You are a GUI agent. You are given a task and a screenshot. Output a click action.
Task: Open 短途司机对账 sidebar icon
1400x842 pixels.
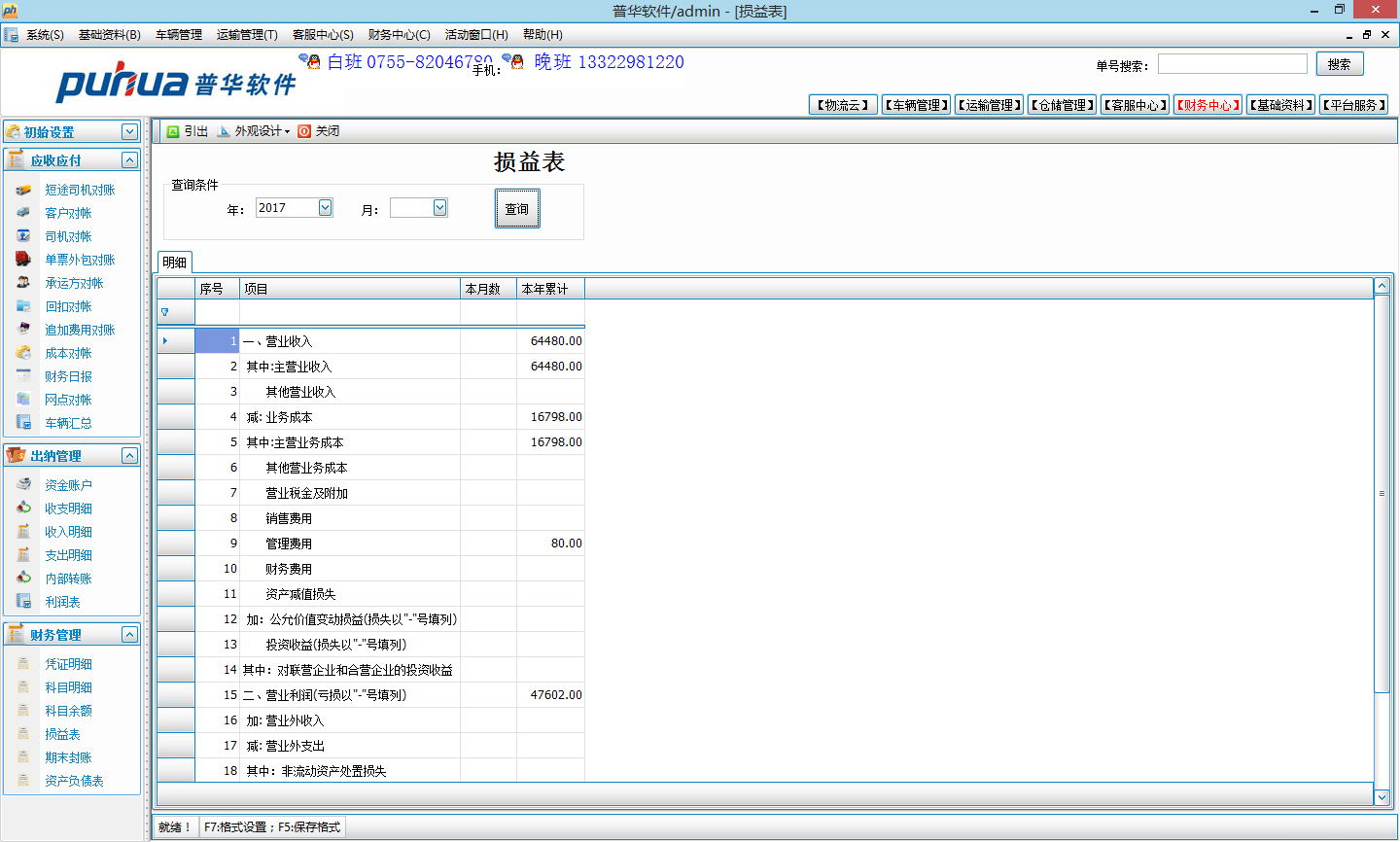(23, 191)
